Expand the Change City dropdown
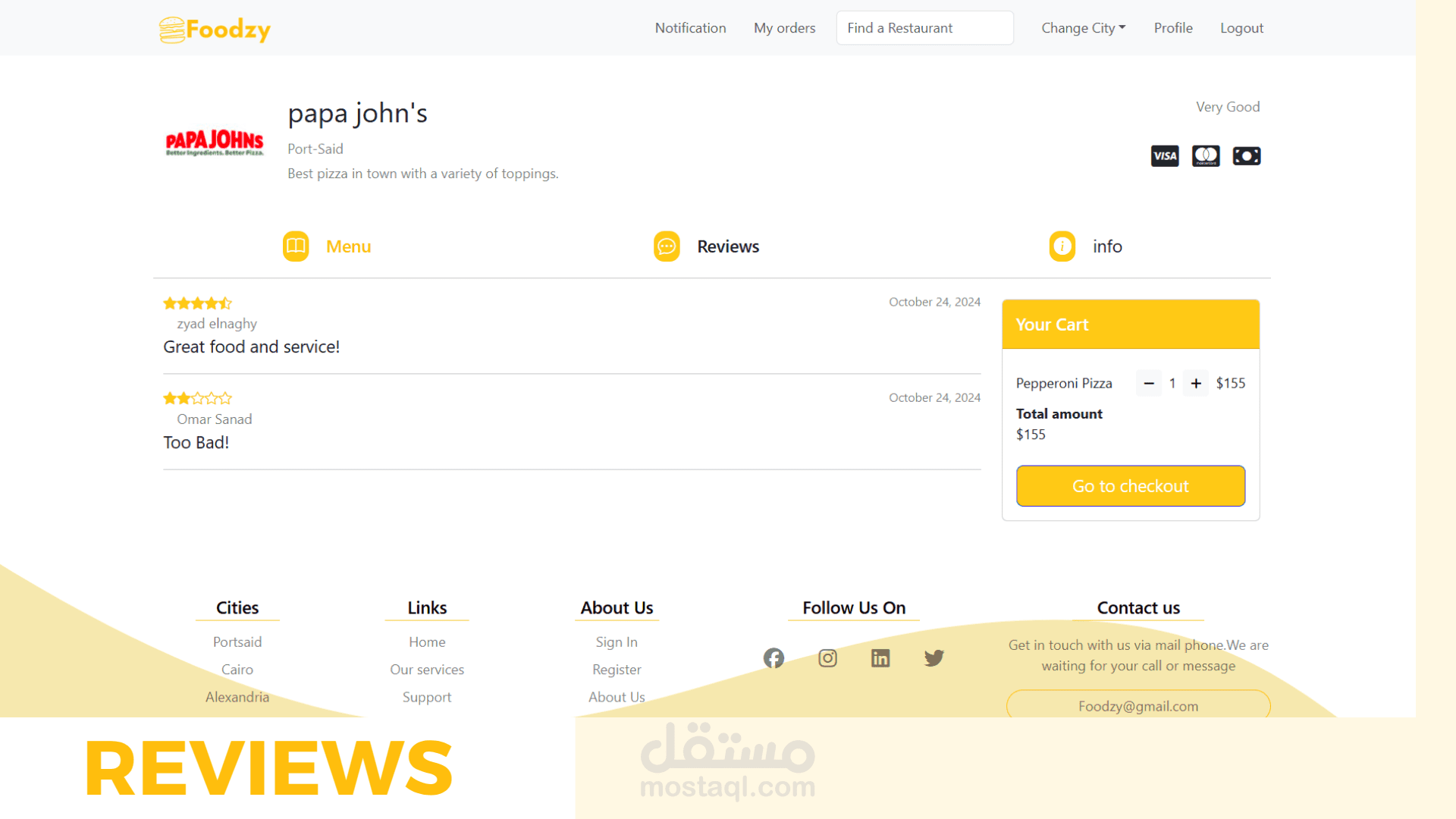 click(x=1083, y=28)
